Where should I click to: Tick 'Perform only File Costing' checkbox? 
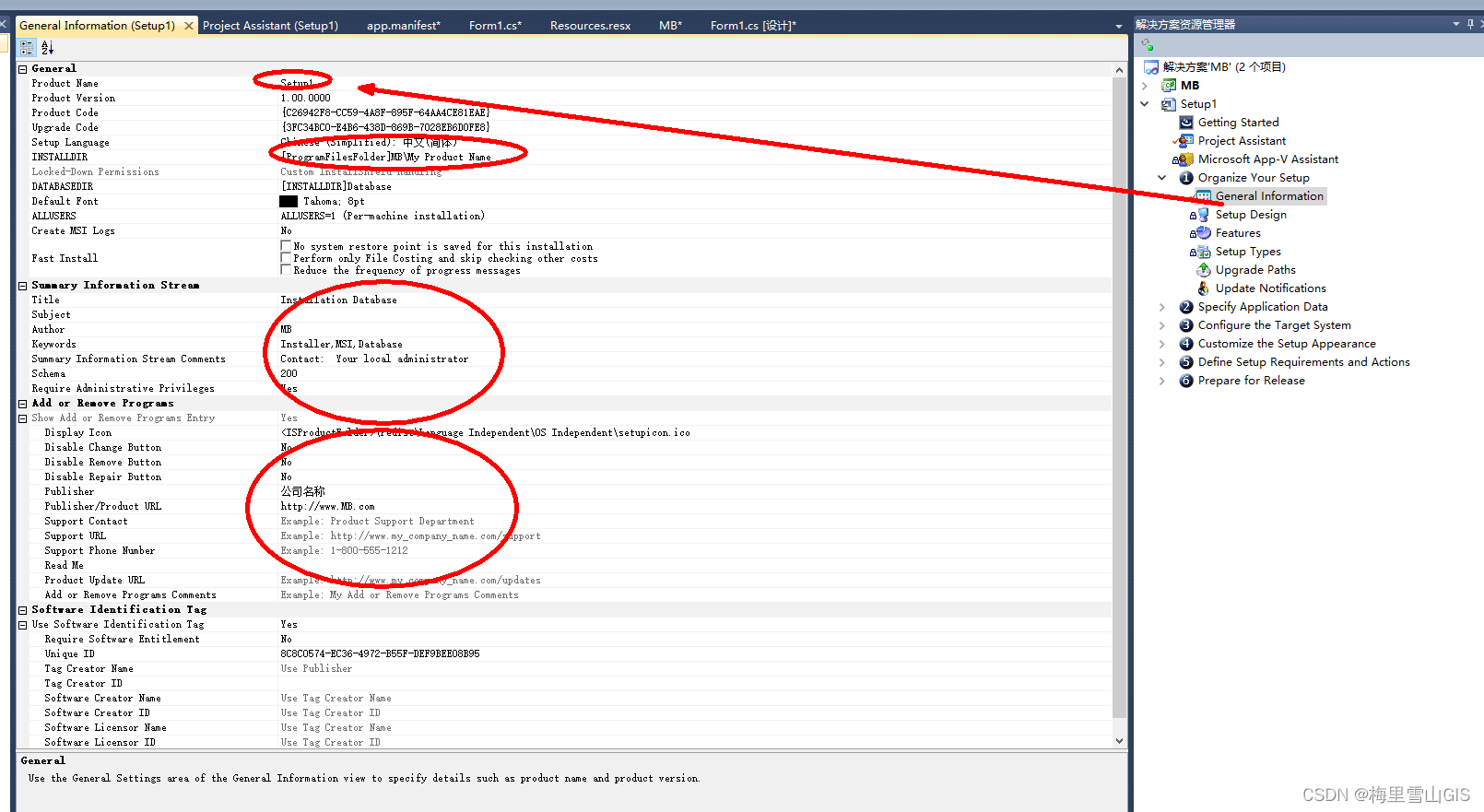pyautogui.click(x=286, y=258)
